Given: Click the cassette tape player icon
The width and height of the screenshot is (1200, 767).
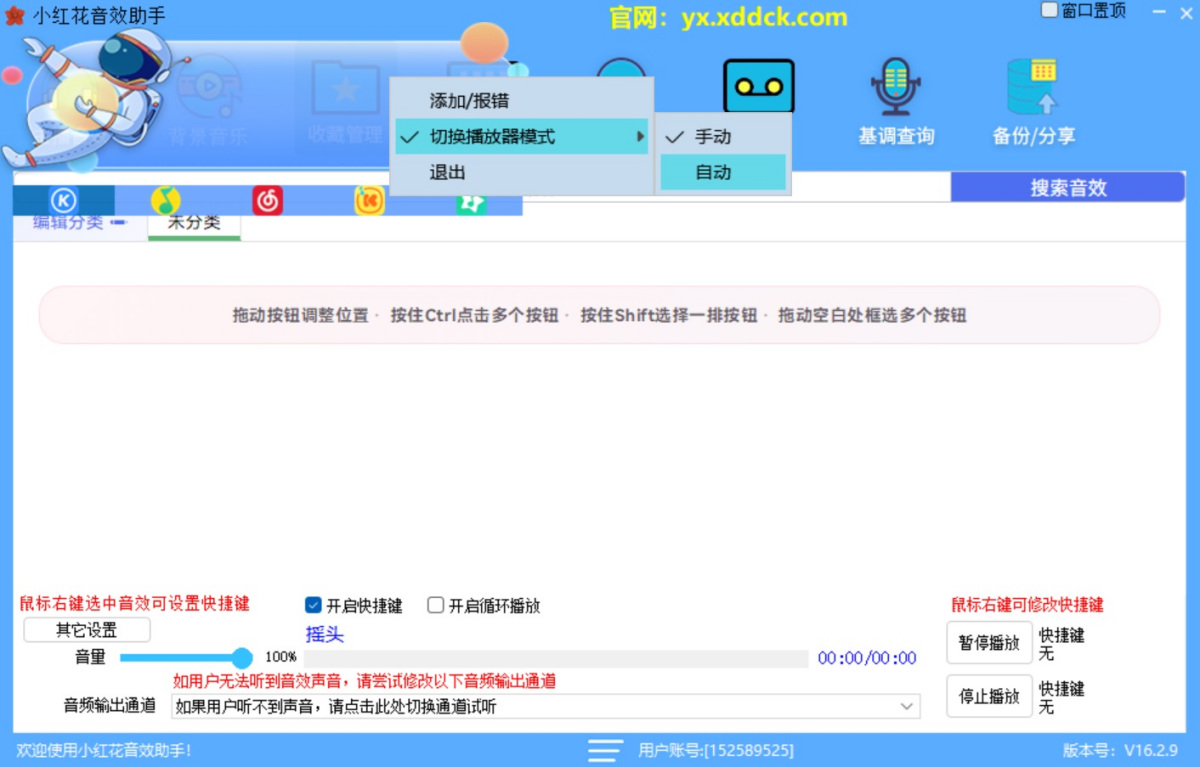Looking at the screenshot, I should [x=758, y=86].
